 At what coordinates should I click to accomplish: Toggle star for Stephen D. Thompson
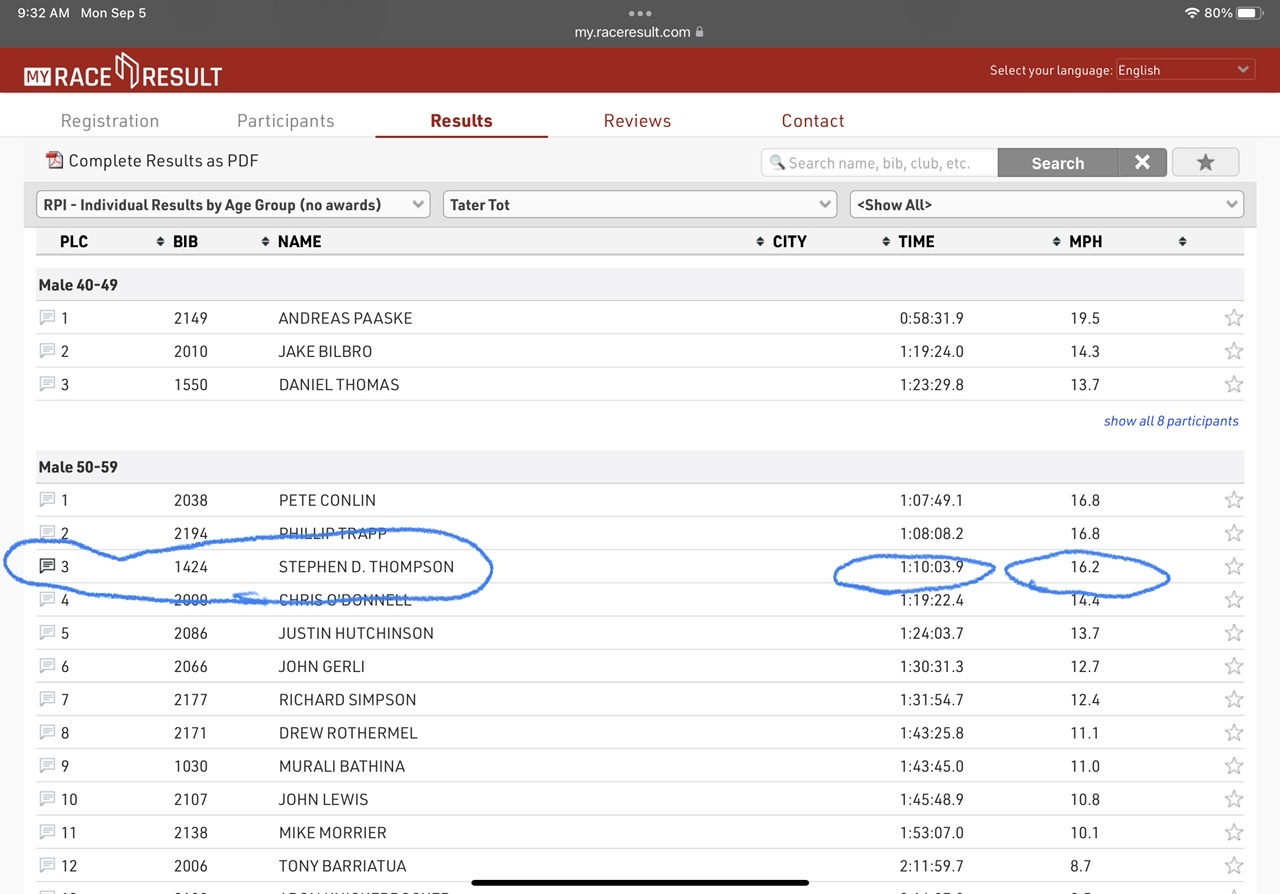pos(1234,567)
